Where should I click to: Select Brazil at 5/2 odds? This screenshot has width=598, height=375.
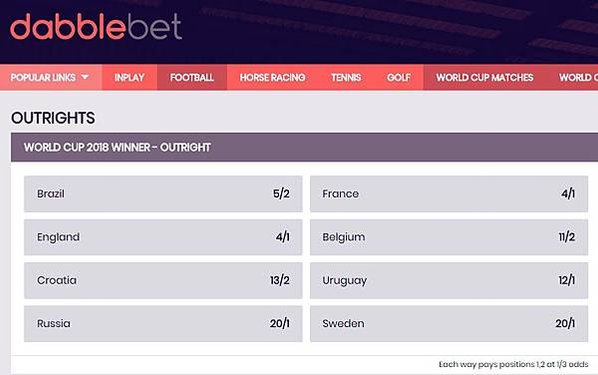[163, 194]
